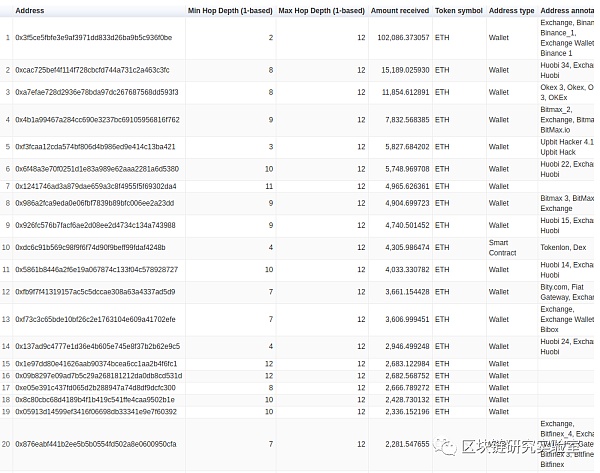Sort by the Address column header

[29, 11]
